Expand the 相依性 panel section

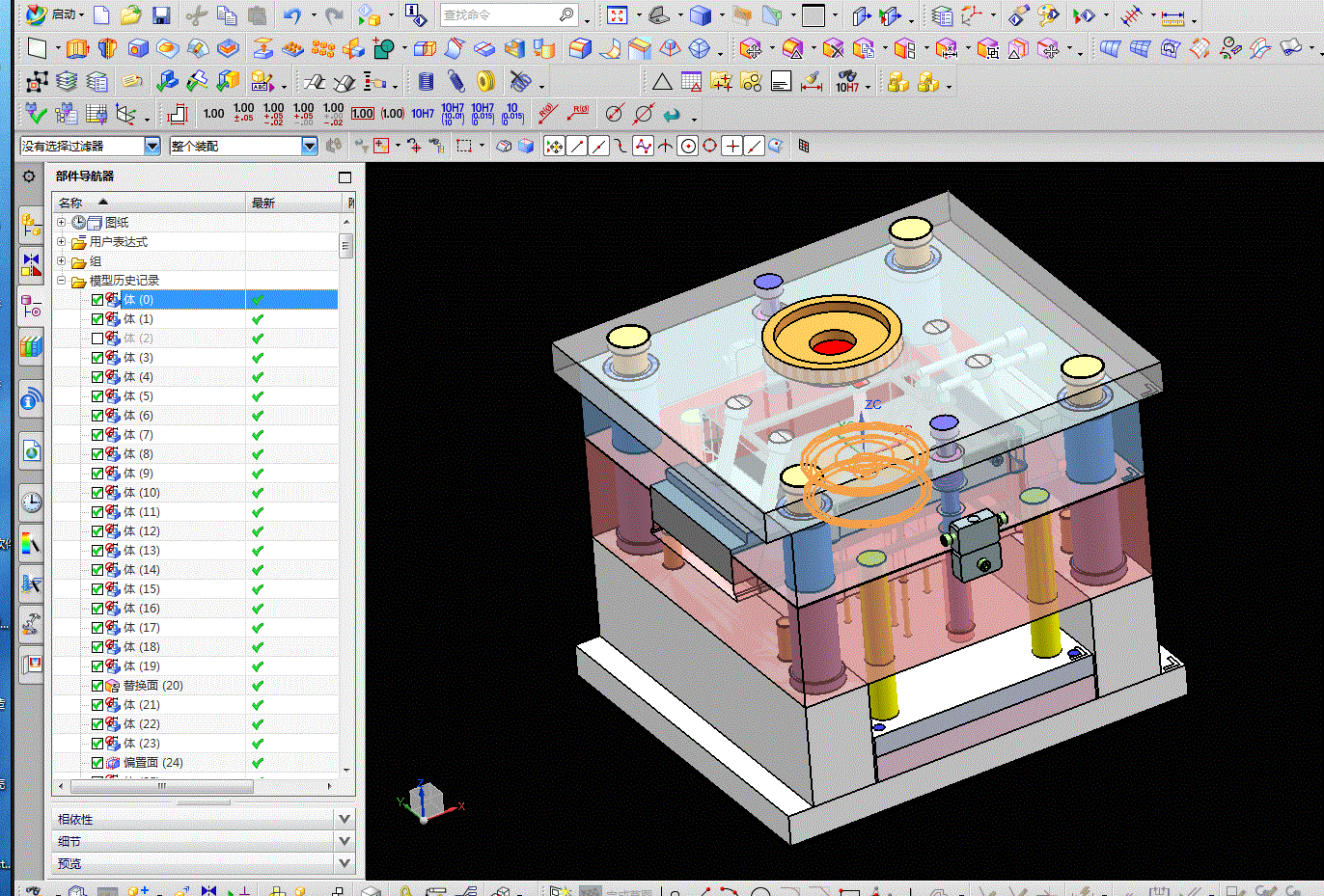pyautogui.click(x=345, y=819)
